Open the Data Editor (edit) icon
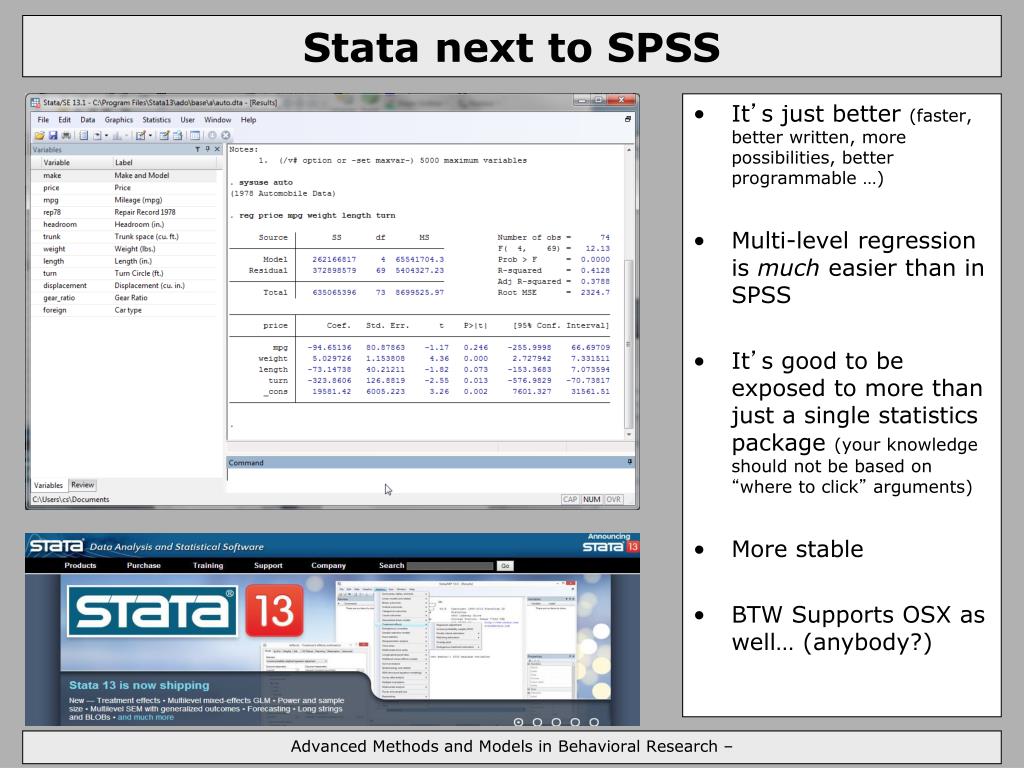Screen dimensions: 1024x768 pos(164,135)
